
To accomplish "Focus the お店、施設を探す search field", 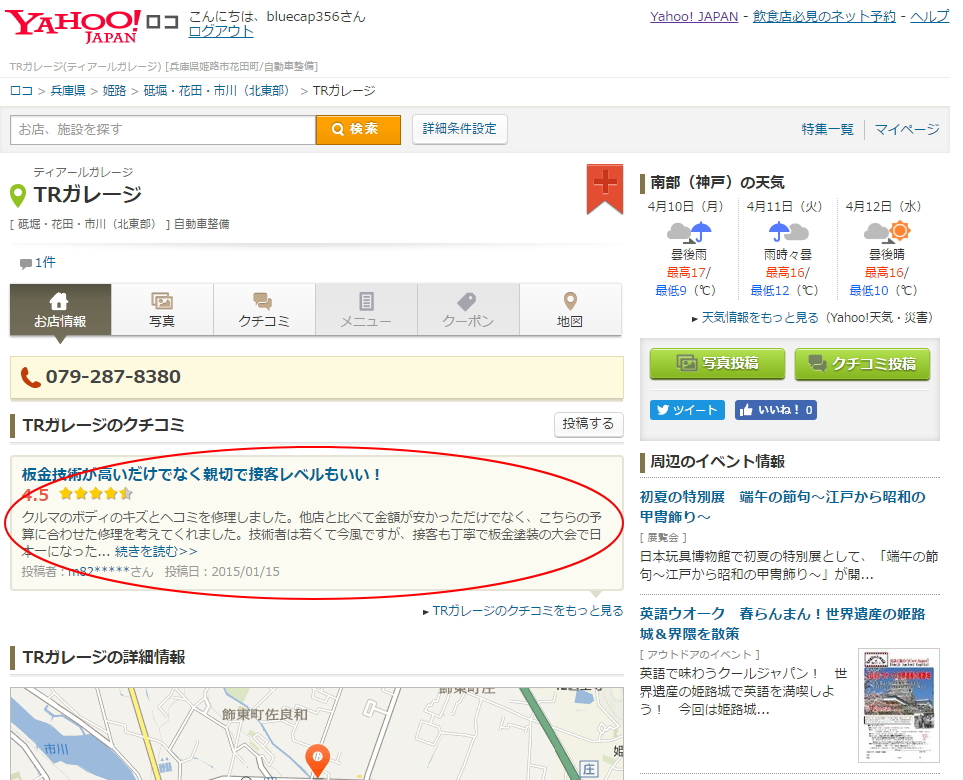I will click(x=163, y=130).
